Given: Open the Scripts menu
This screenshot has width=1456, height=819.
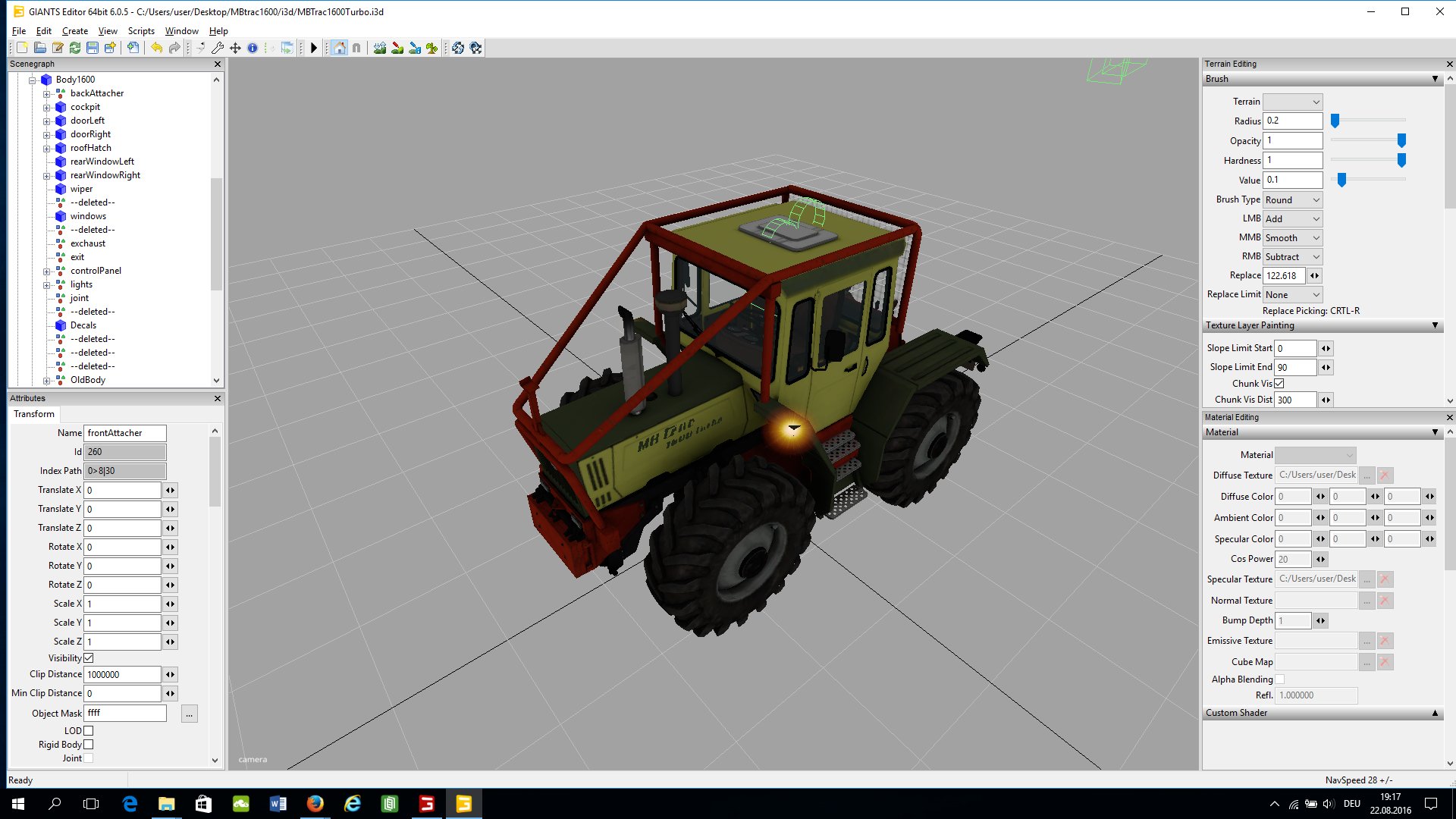Looking at the screenshot, I should click(x=141, y=31).
